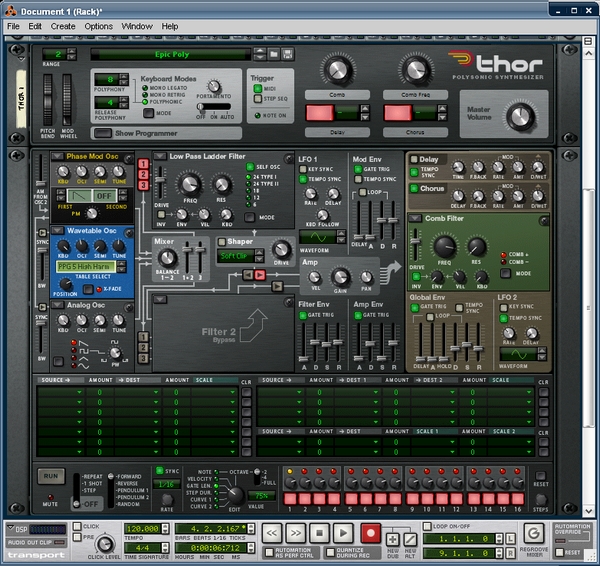Click the Amp GAIN knob
The width and height of the screenshot is (600, 566).
click(x=341, y=277)
